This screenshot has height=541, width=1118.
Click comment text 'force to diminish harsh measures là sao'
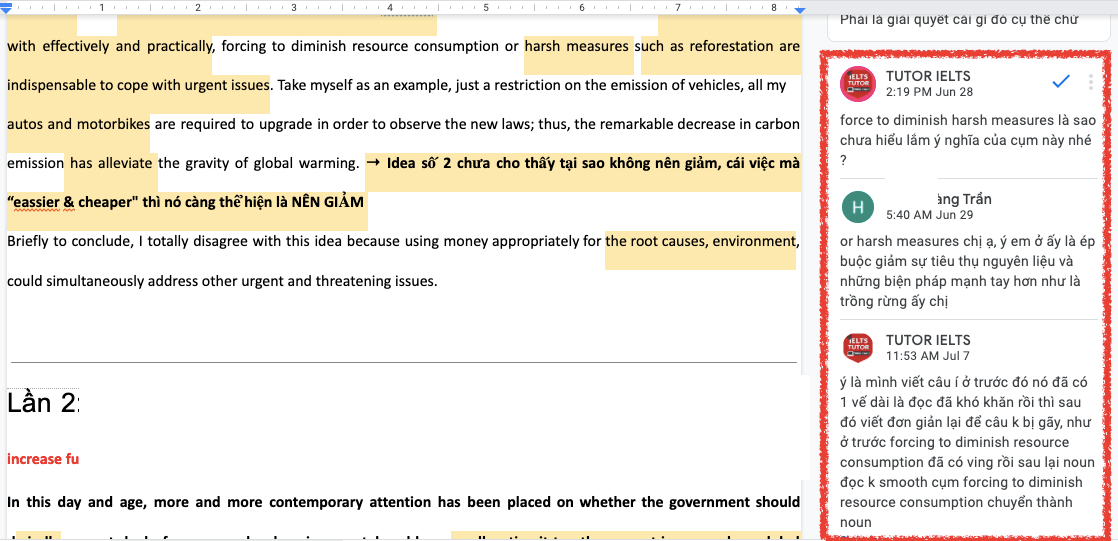(x=968, y=119)
